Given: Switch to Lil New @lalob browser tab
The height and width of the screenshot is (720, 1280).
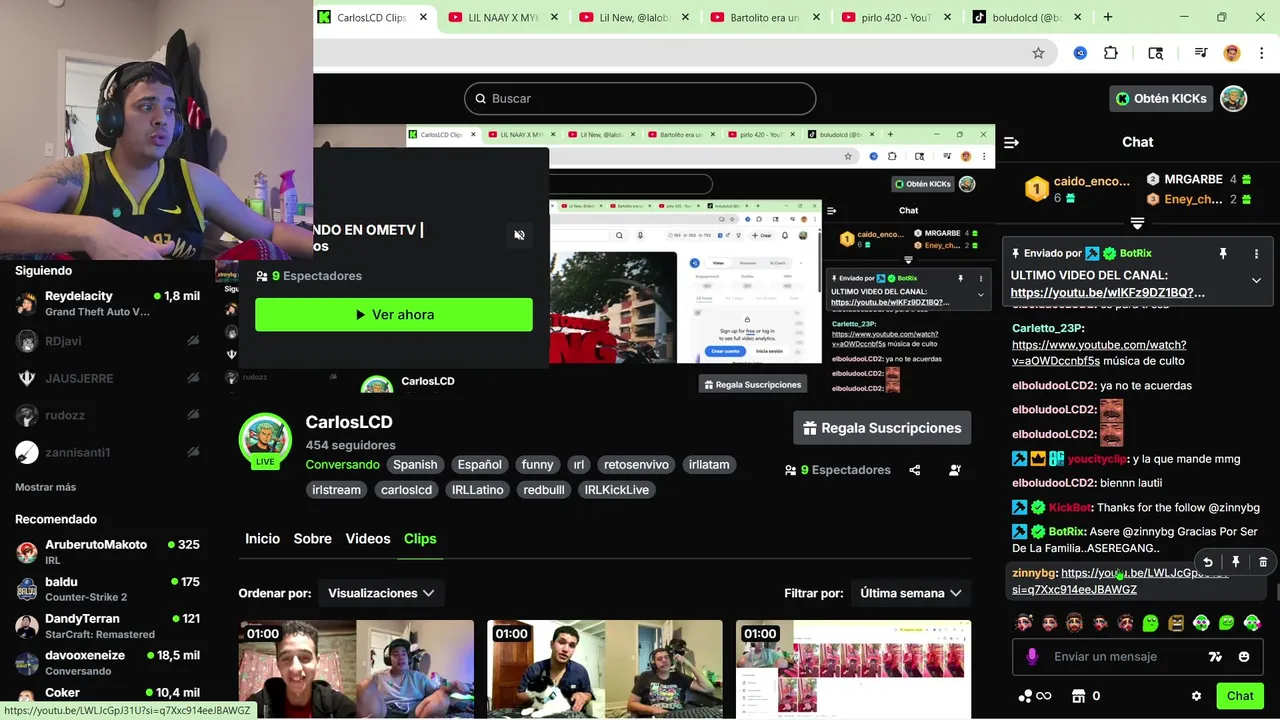Looking at the screenshot, I should pos(635,17).
